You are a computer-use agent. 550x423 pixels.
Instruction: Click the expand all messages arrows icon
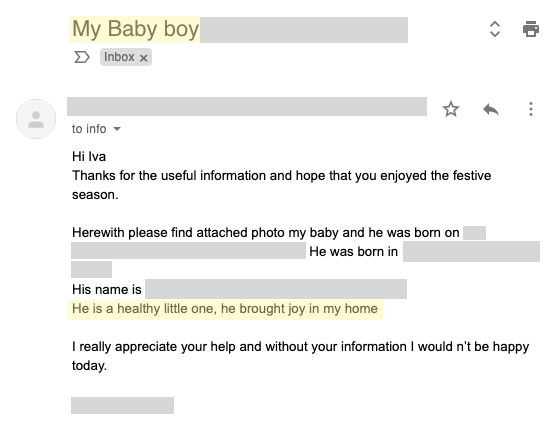495,29
